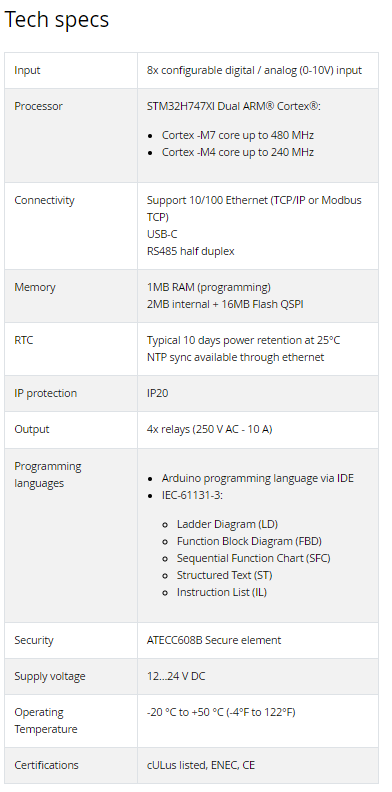Viewport: 392px width, 792px height.
Task: Click the USB-C connectivity entry
Action: pos(162,234)
